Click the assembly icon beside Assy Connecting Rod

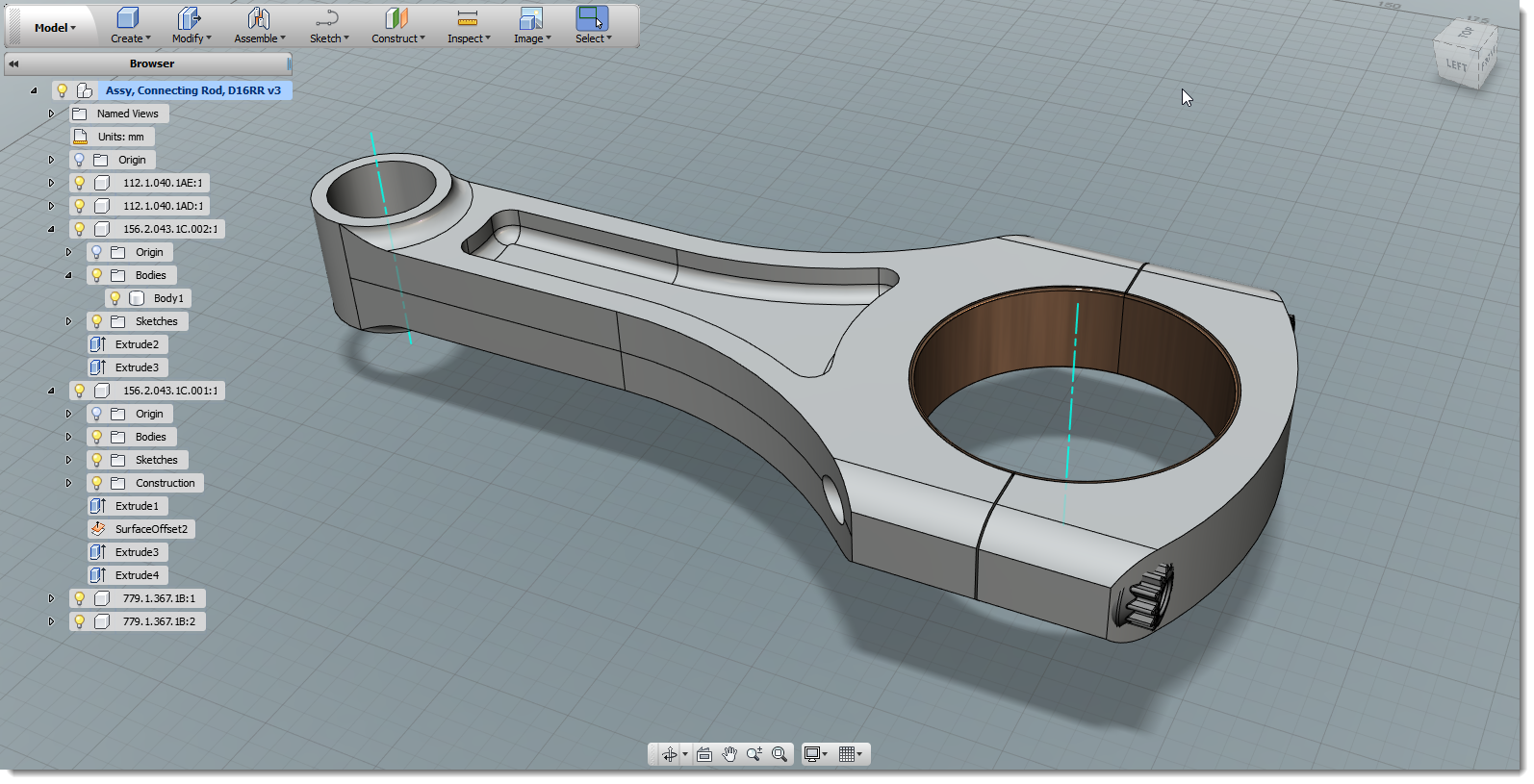(85, 90)
